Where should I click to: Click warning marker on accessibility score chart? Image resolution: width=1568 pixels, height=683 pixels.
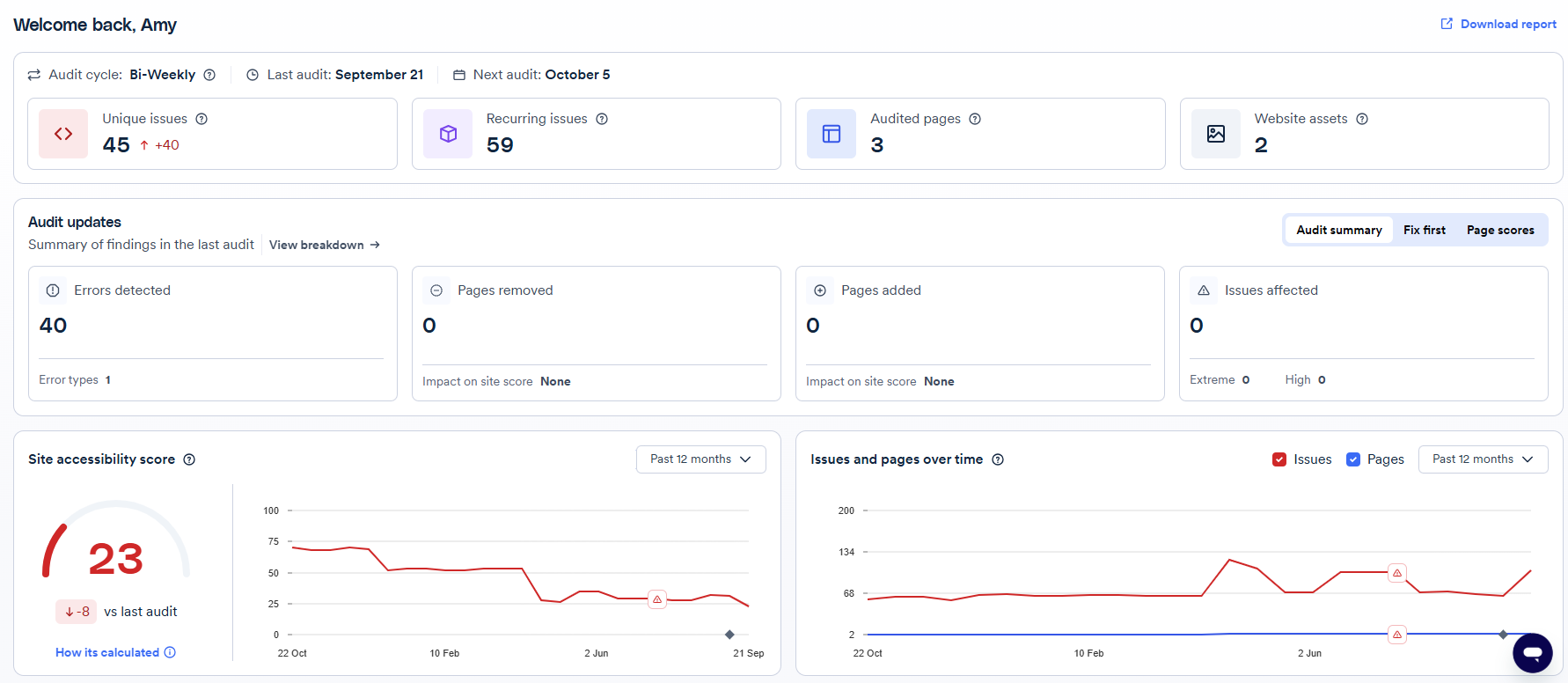(x=657, y=599)
